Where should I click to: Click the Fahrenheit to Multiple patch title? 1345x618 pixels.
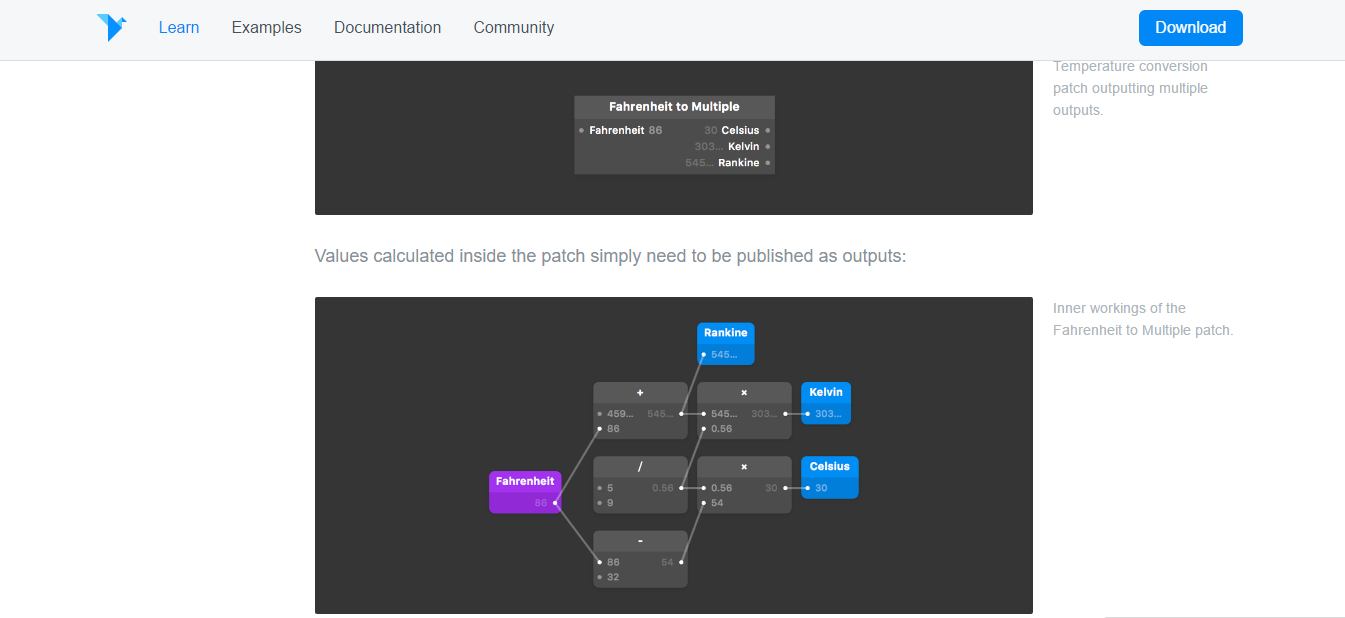674,107
